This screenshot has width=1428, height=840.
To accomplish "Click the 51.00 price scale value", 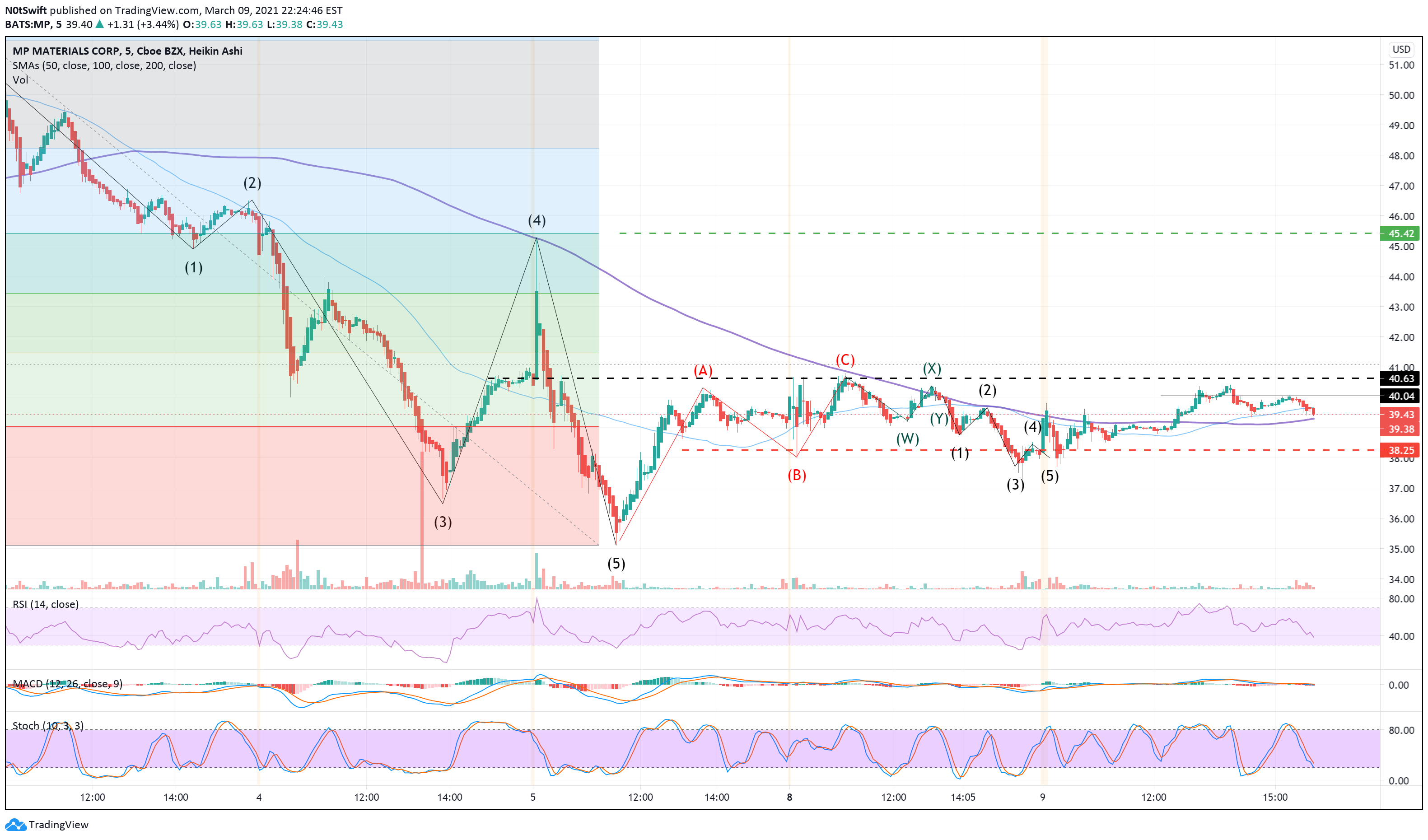I will 1401,65.
